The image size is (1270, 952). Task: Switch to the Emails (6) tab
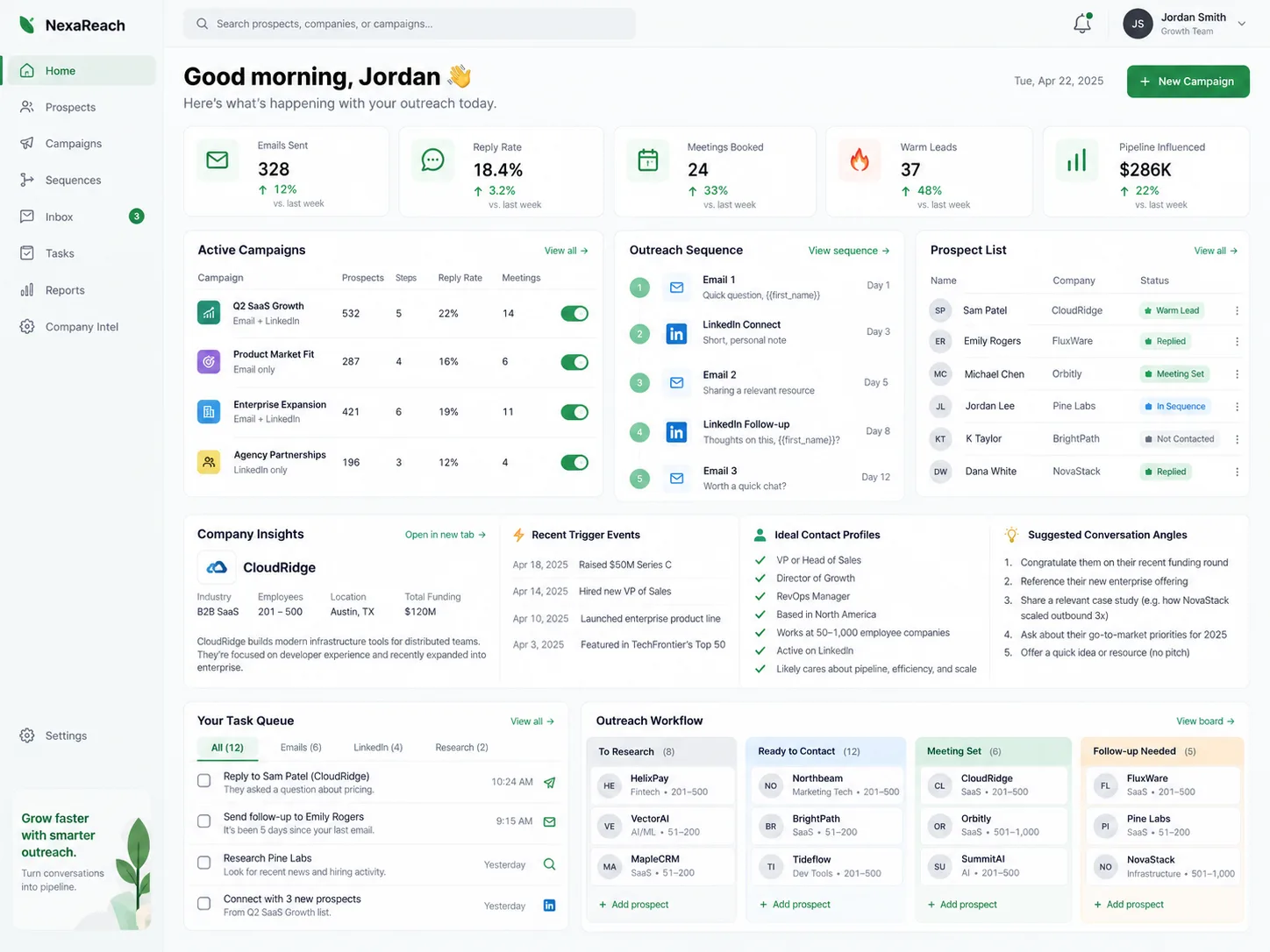pyautogui.click(x=301, y=748)
